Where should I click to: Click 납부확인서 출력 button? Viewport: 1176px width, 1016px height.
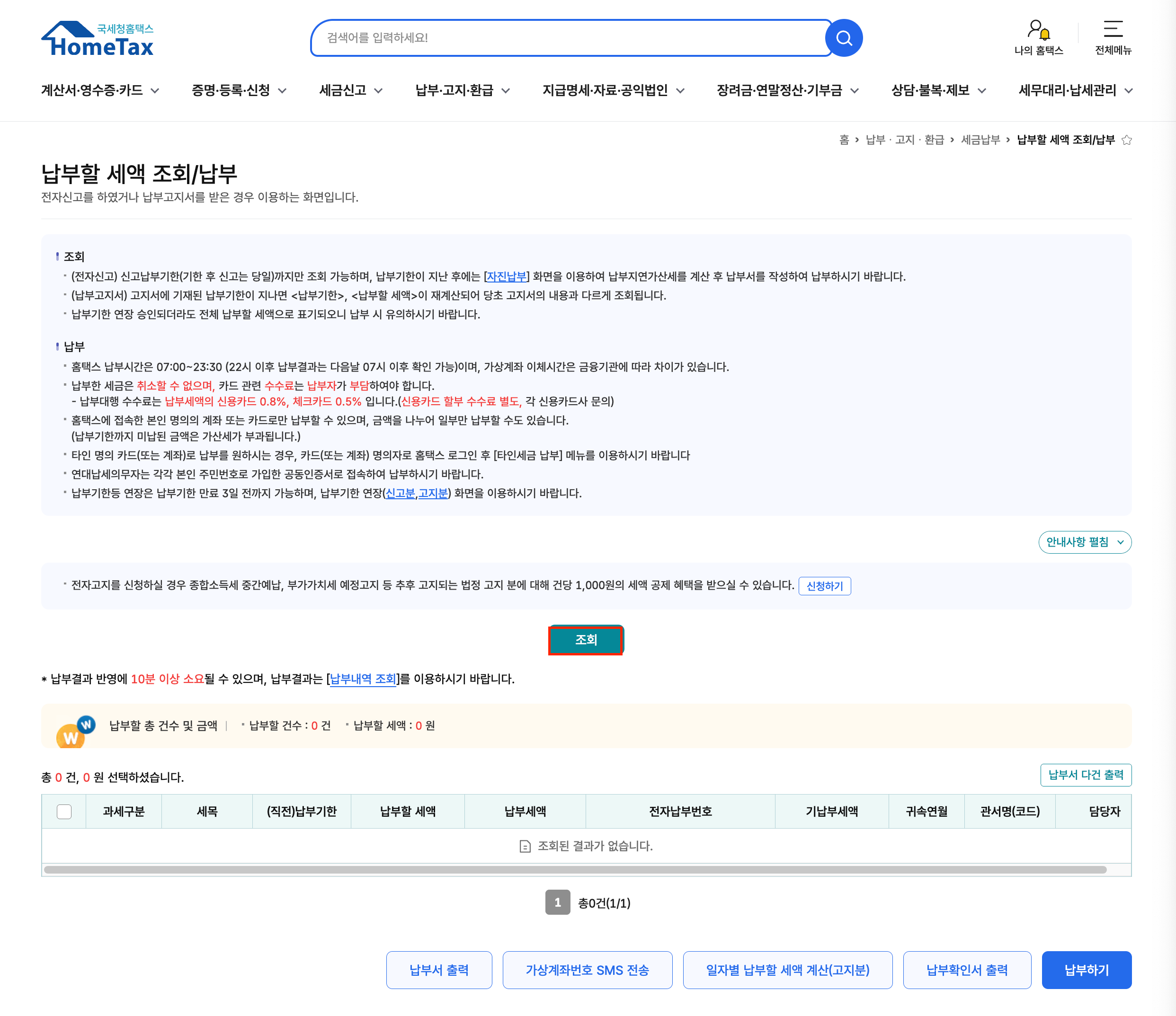coord(967,970)
